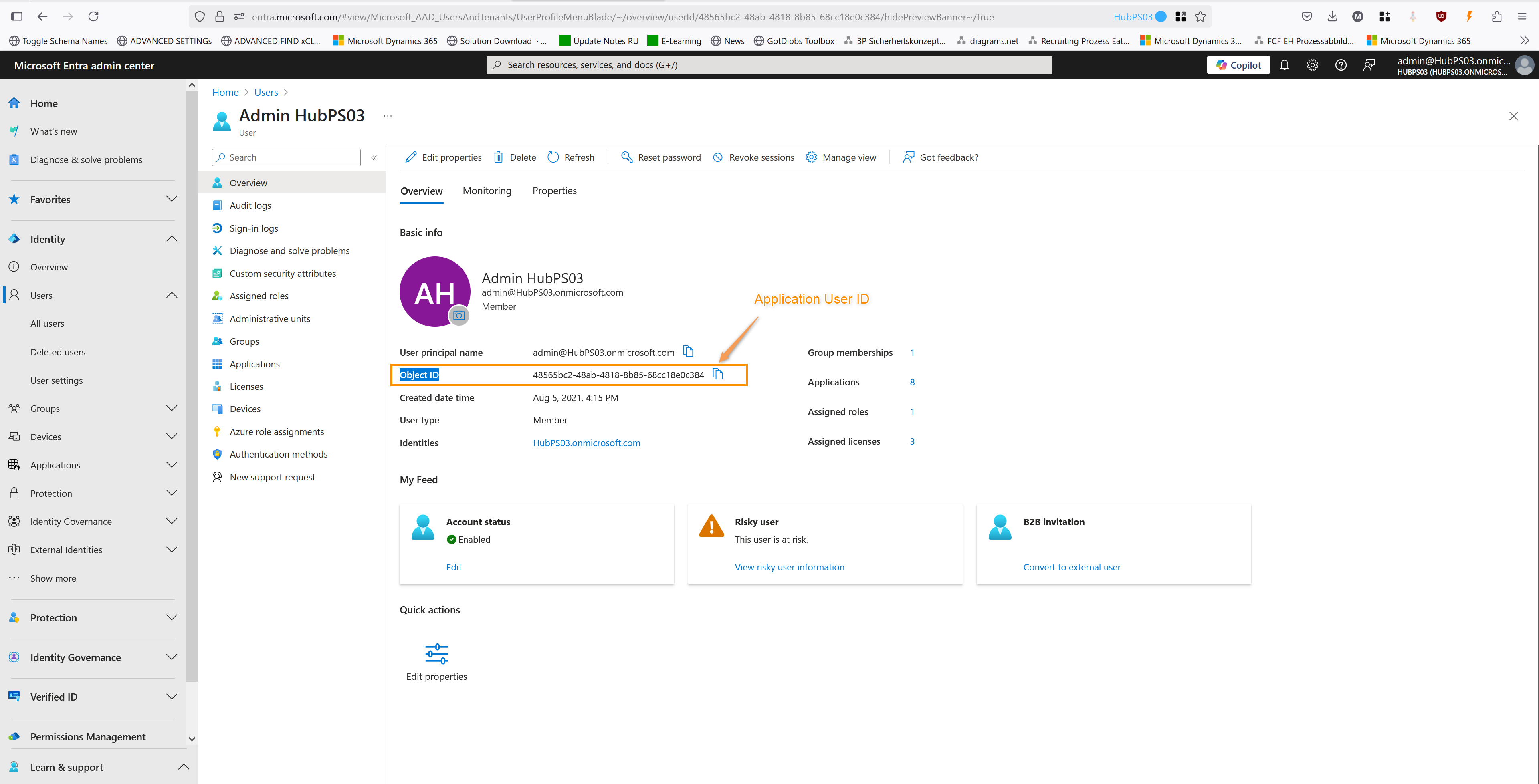
Task: Click Edit properties in the toolbar
Action: tap(443, 157)
